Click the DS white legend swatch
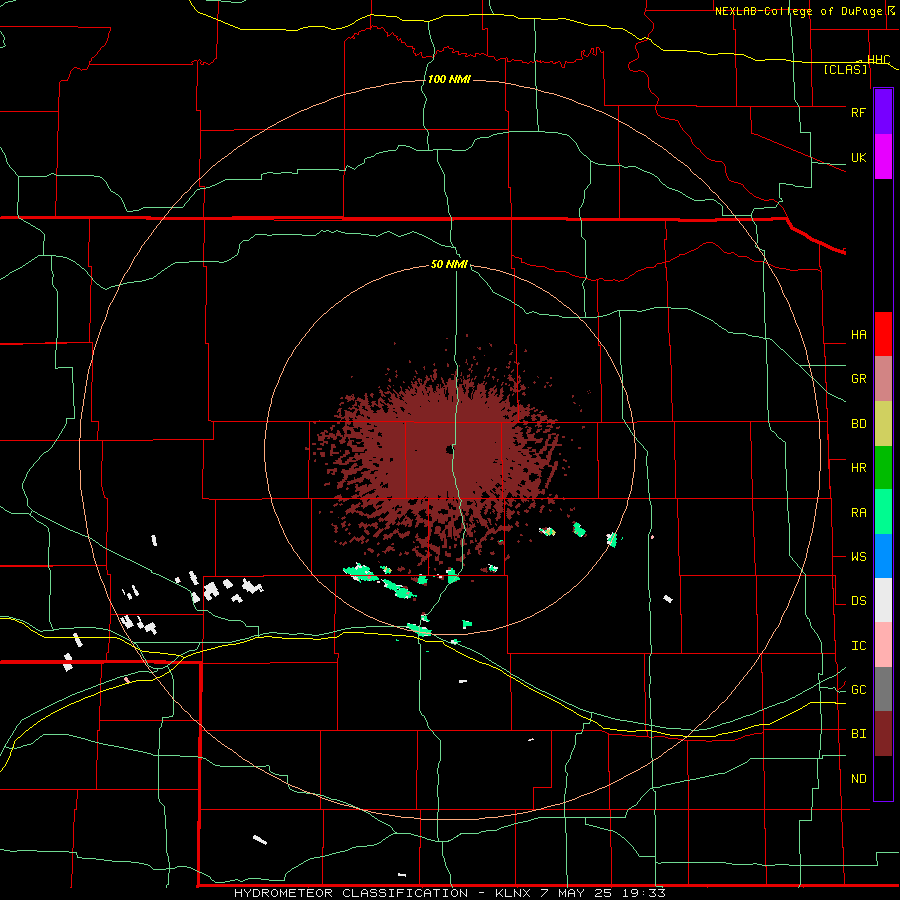Image resolution: width=900 pixels, height=900 pixels. pyautogui.click(x=883, y=600)
